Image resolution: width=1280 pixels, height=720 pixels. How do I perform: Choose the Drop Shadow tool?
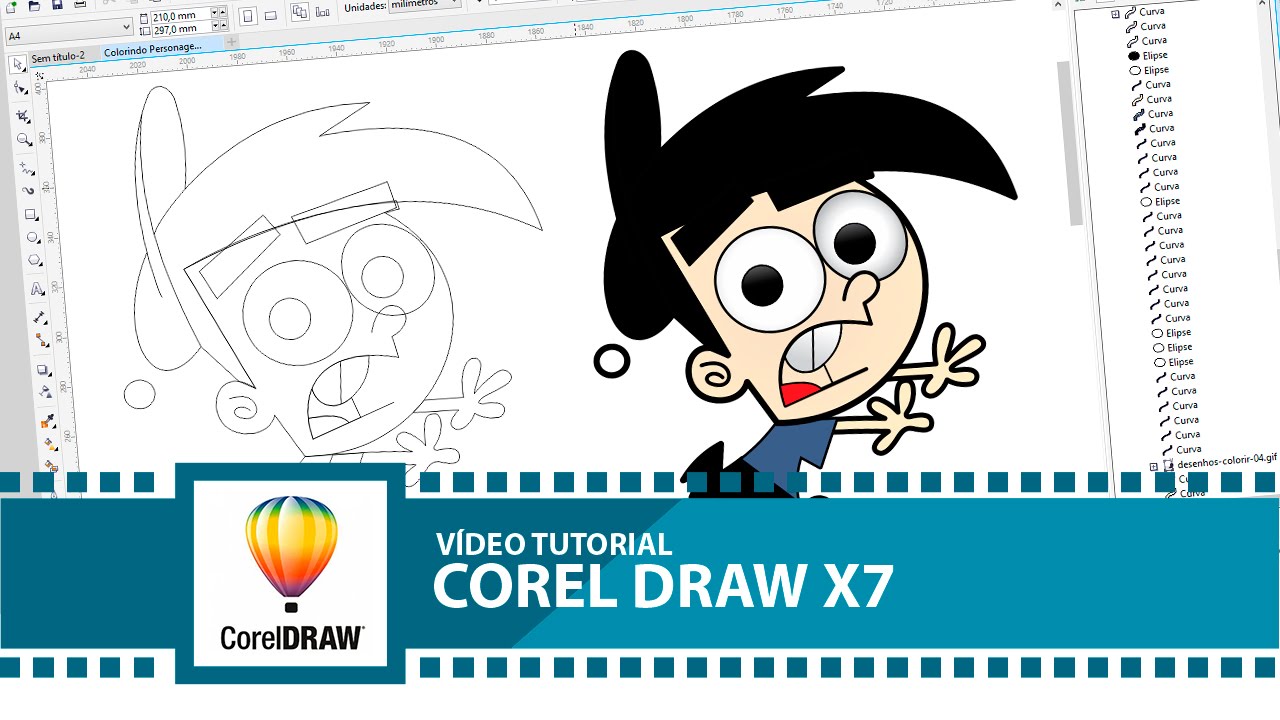pos(43,369)
